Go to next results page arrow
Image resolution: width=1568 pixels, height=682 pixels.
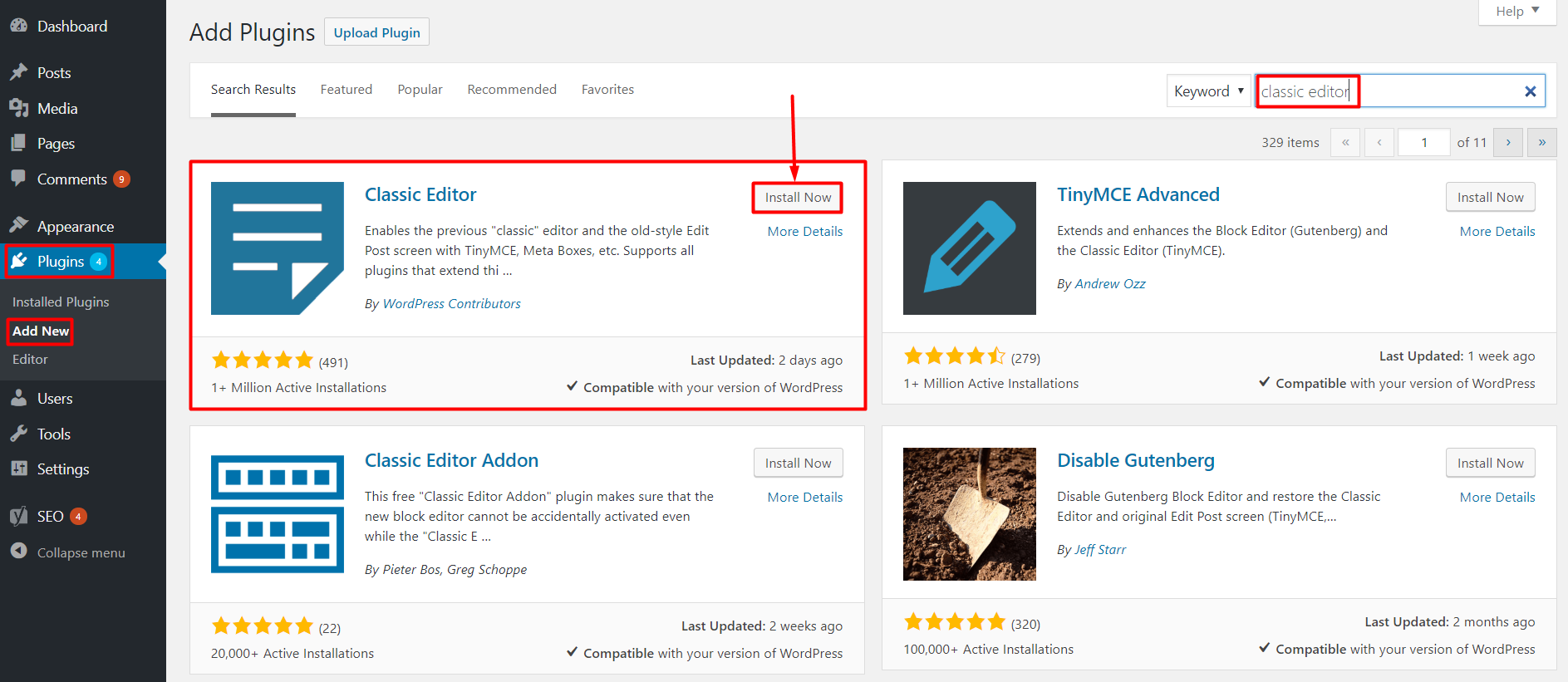point(1508,142)
